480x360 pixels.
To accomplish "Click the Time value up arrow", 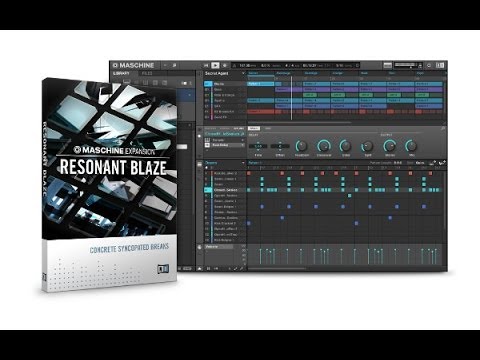I will 258,142.
